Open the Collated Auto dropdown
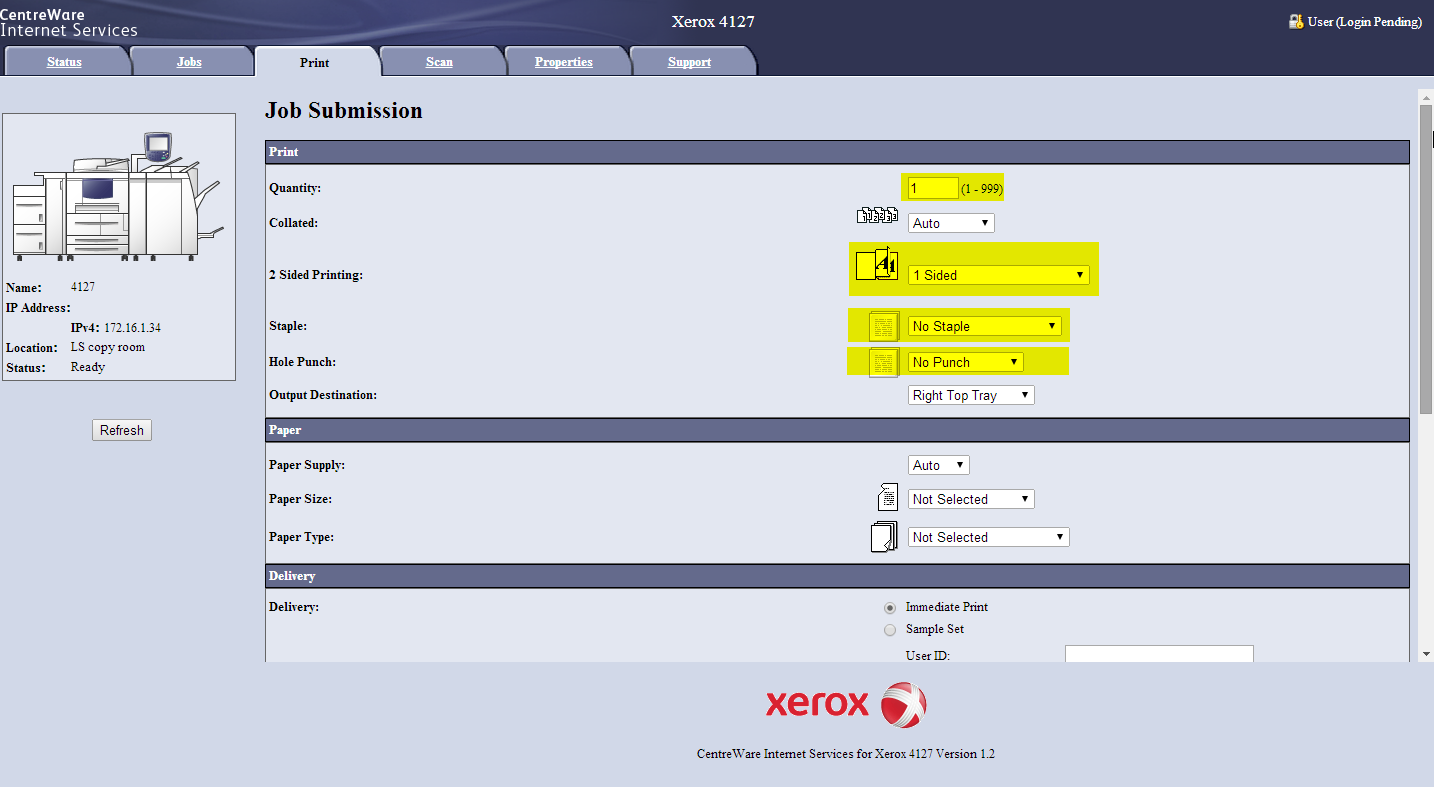 pyautogui.click(x=951, y=223)
